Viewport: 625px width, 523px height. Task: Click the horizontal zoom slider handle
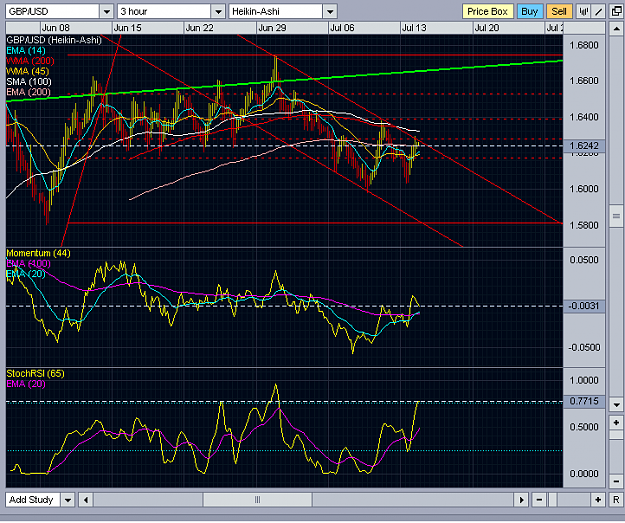(x=553, y=500)
